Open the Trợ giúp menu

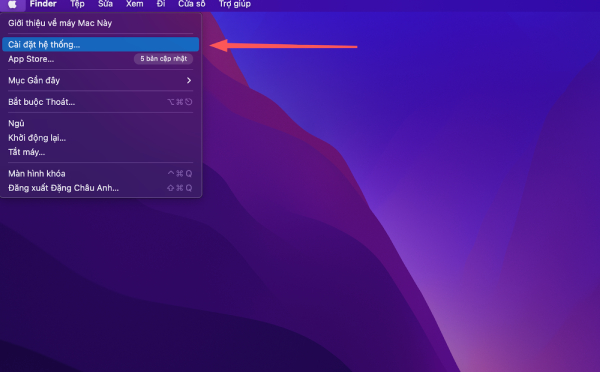235,4
